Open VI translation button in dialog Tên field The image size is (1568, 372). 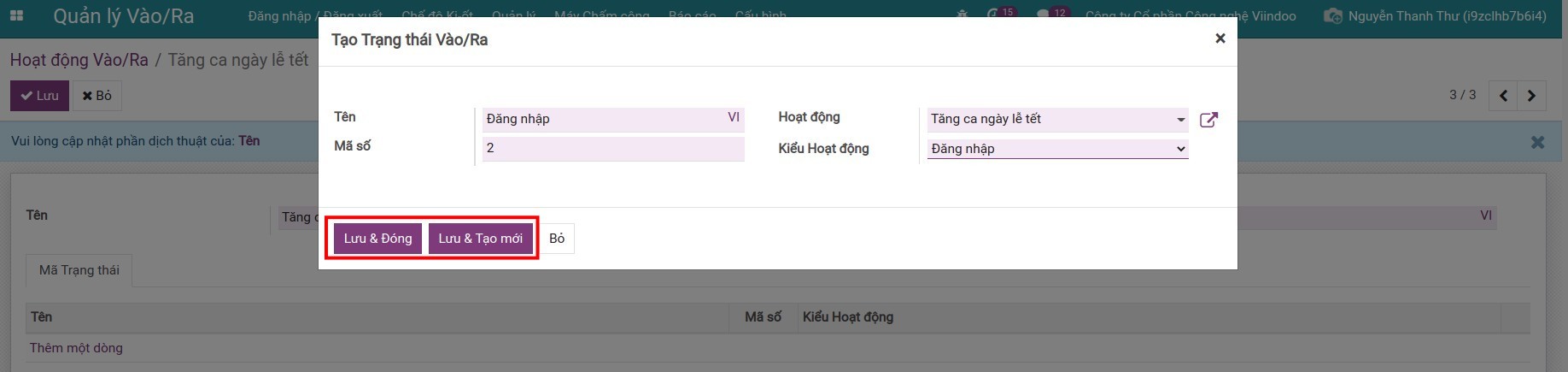pos(734,117)
